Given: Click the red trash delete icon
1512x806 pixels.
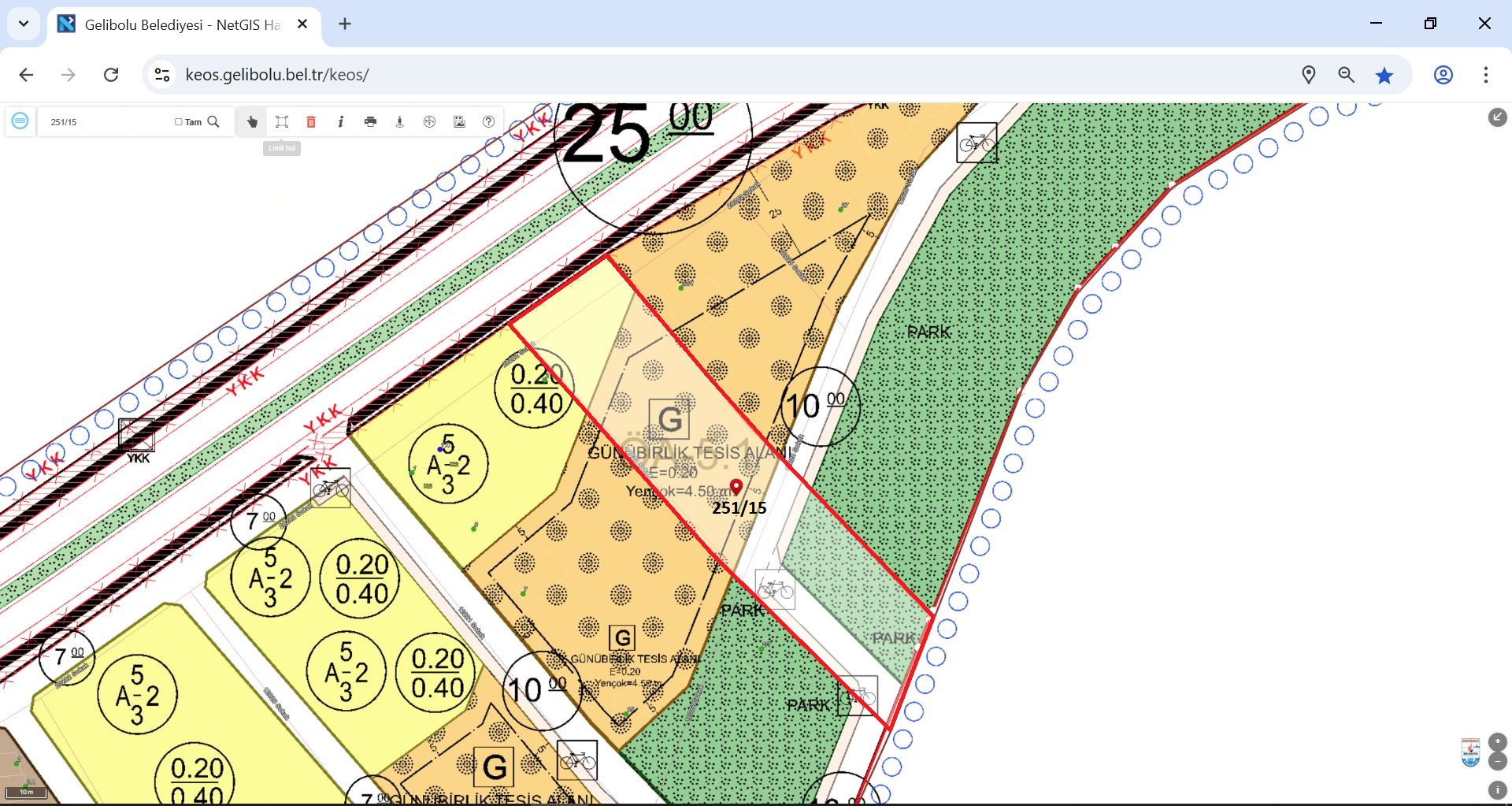Looking at the screenshot, I should pyautogui.click(x=311, y=121).
